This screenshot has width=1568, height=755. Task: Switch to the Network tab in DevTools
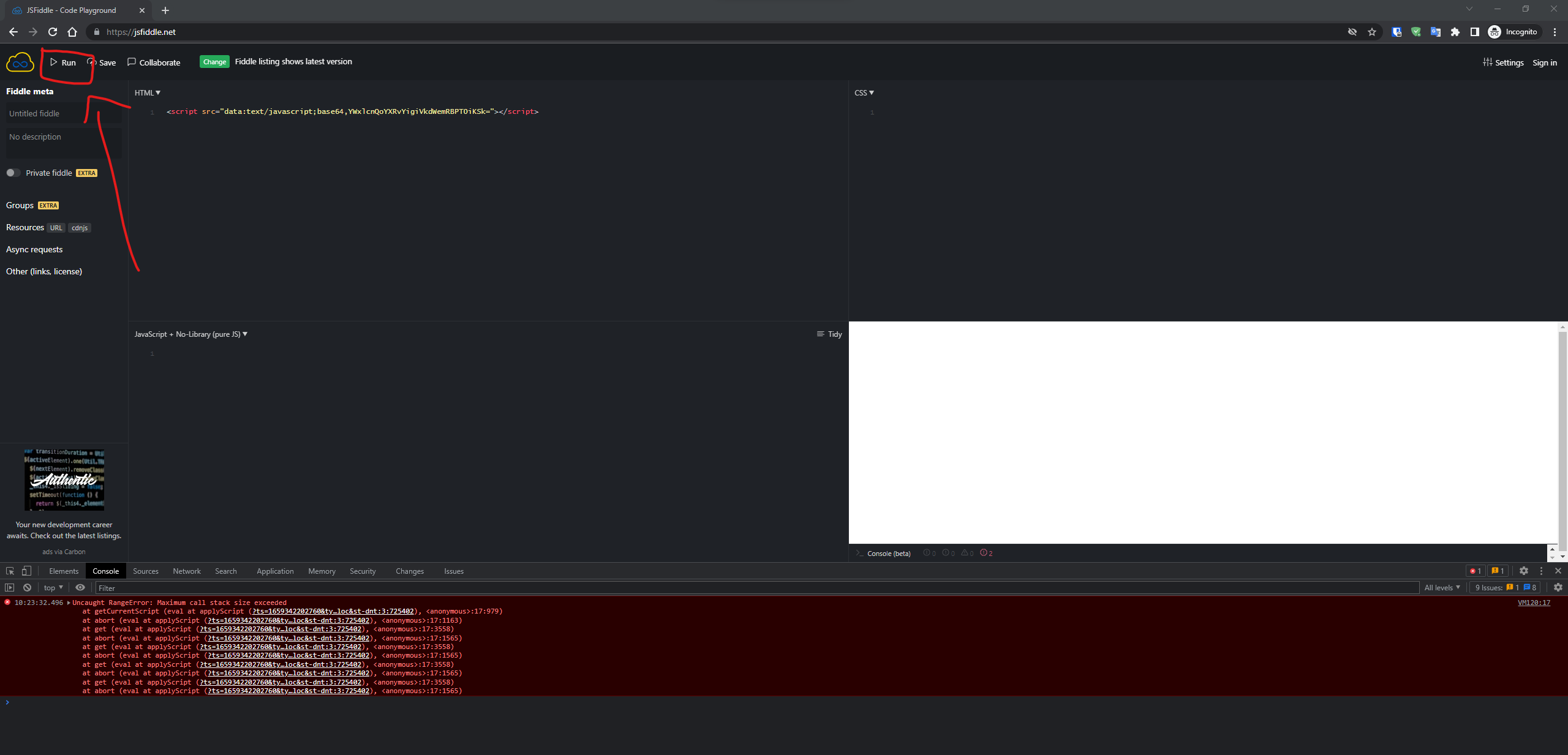(186, 571)
